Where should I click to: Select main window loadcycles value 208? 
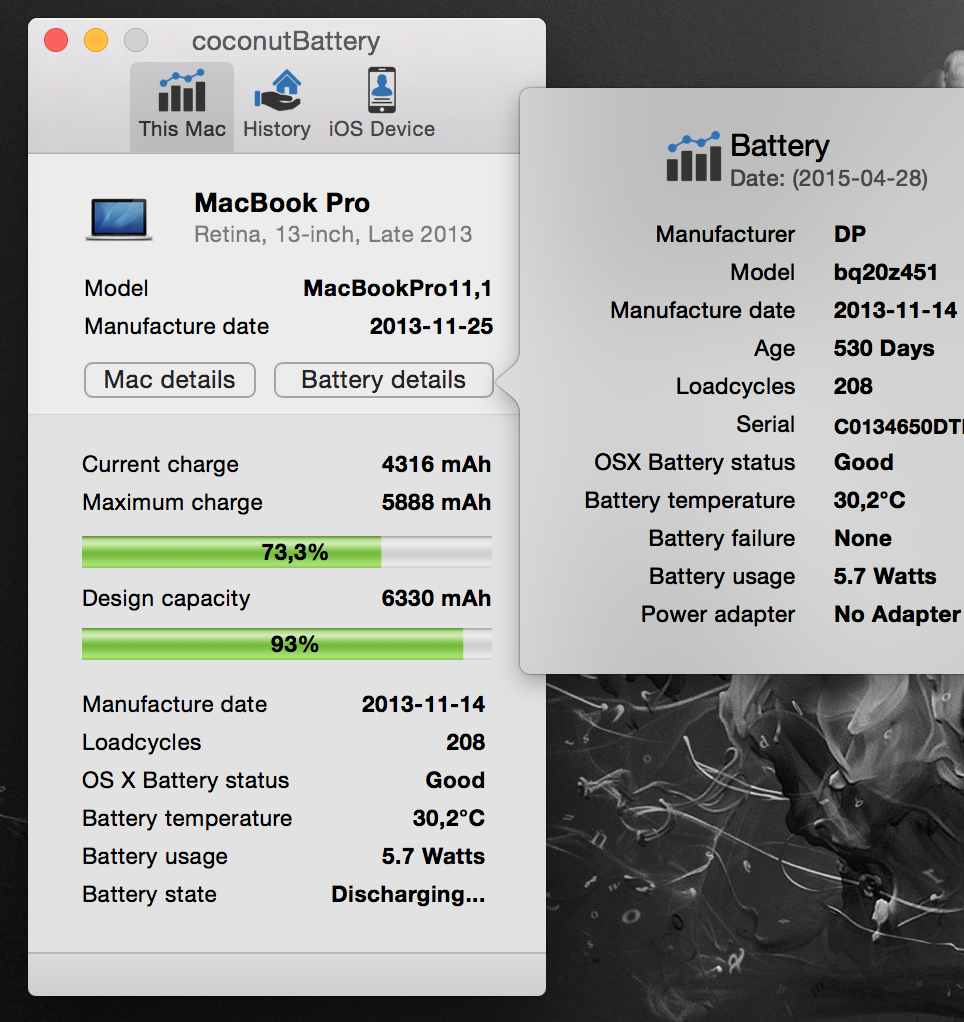point(465,742)
